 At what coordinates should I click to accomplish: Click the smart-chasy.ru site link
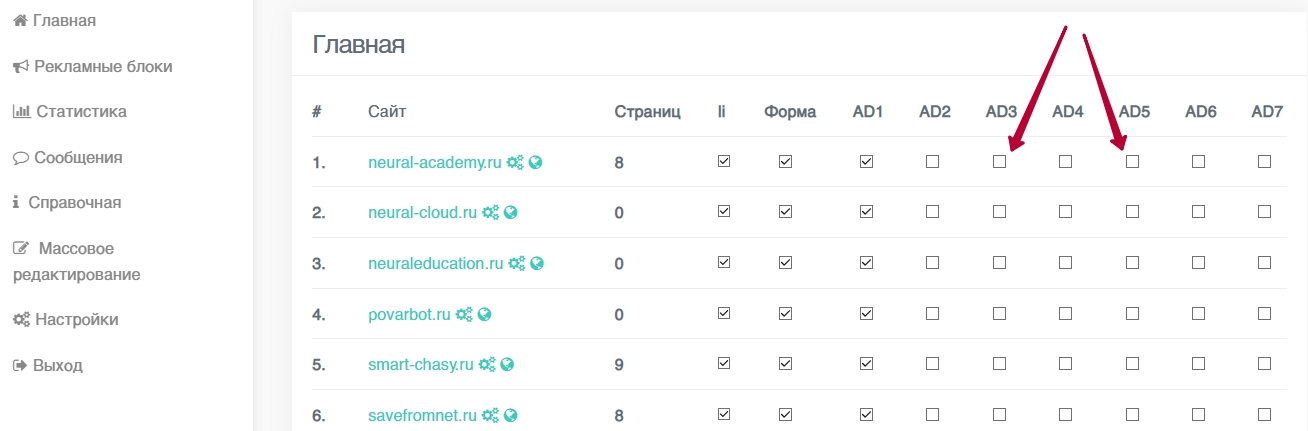[420, 365]
